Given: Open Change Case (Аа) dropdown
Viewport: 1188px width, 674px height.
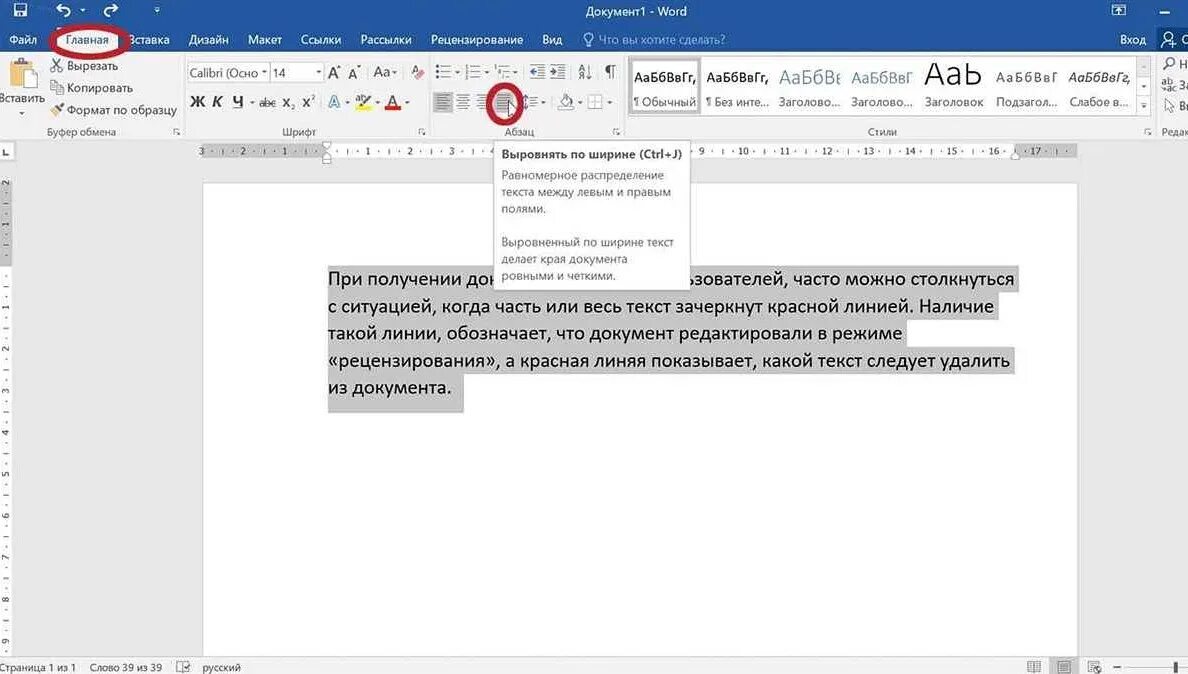Looking at the screenshot, I should click(385, 72).
